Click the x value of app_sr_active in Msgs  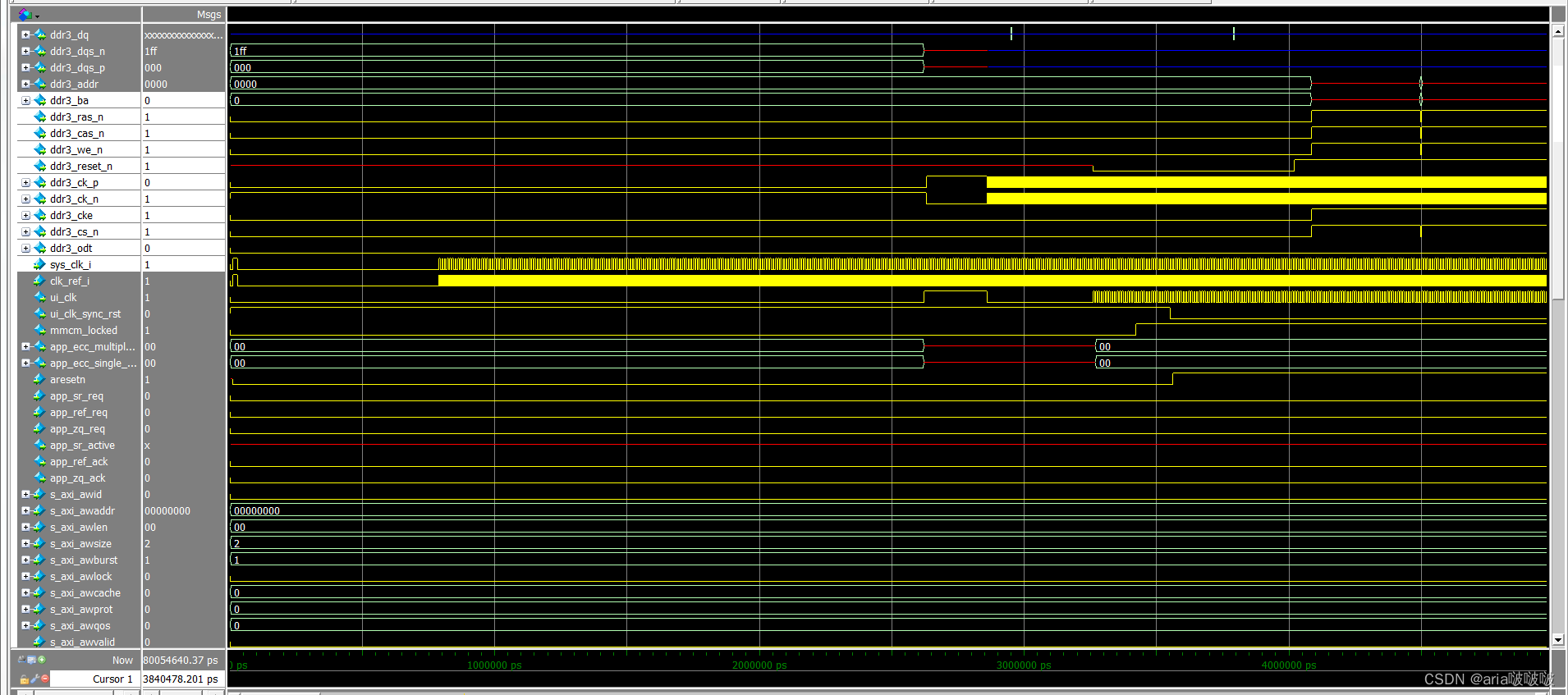point(147,445)
